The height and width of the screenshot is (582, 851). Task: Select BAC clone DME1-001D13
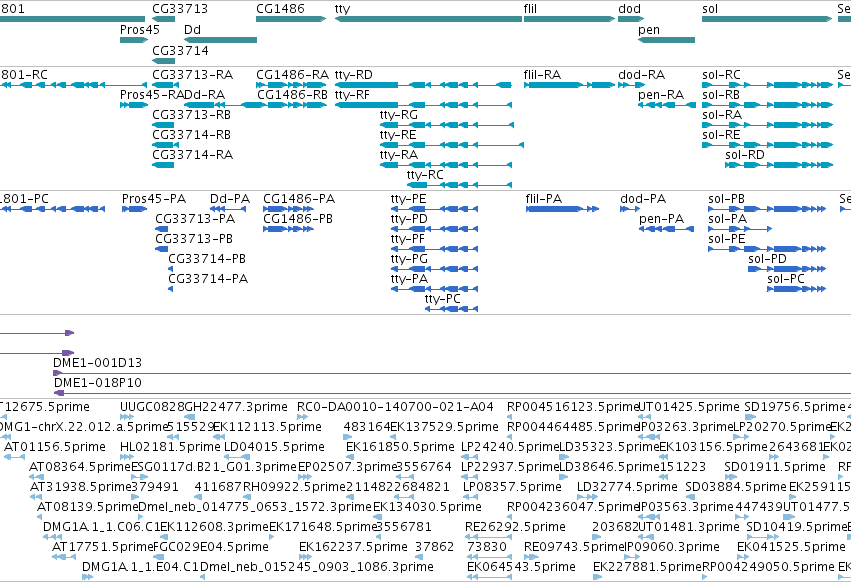(x=452, y=373)
